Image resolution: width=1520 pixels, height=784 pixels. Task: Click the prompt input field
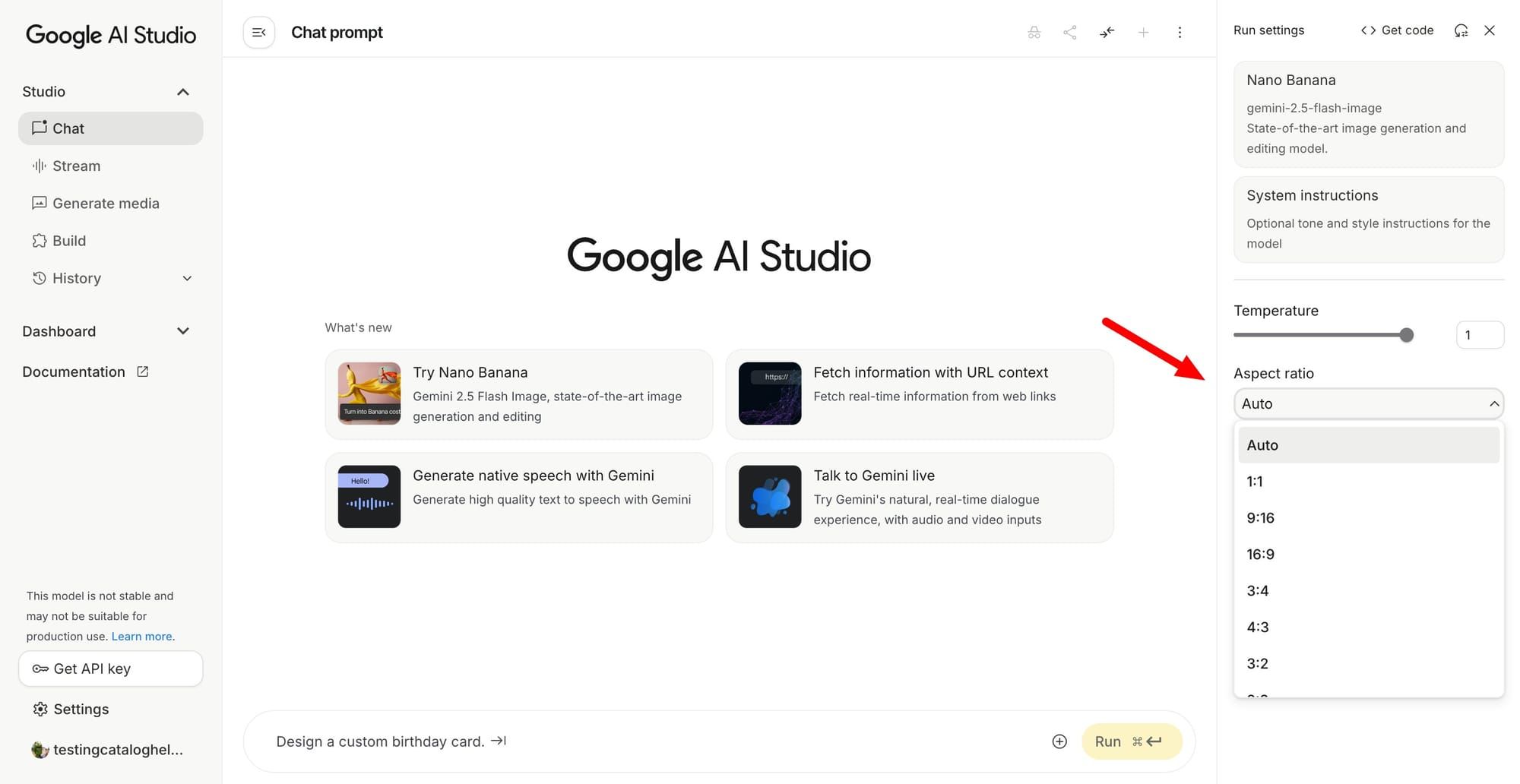coord(654,741)
